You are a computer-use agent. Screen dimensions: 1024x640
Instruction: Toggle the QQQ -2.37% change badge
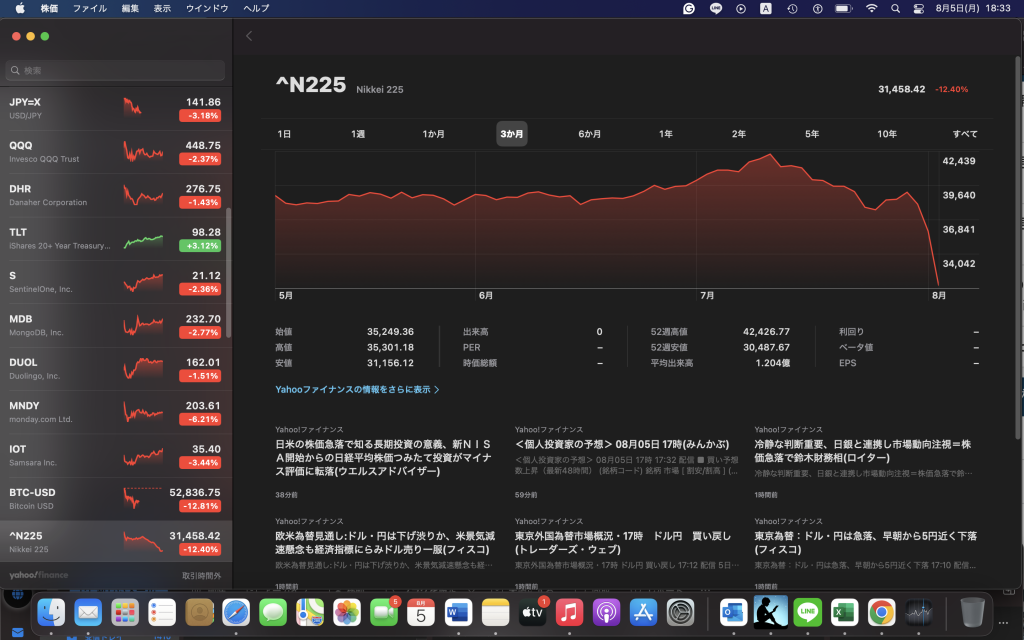click(200, 159)
